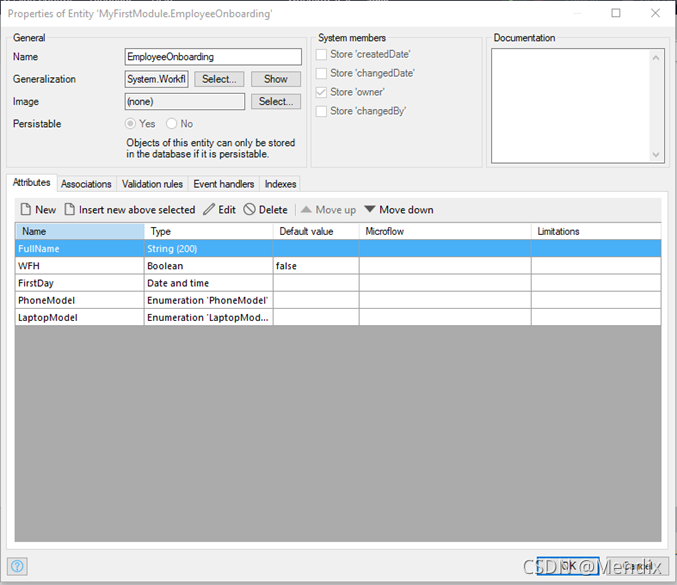Click Move down arrow button
Viewport: 677px width, 585px height.
[x=399, y=210]
